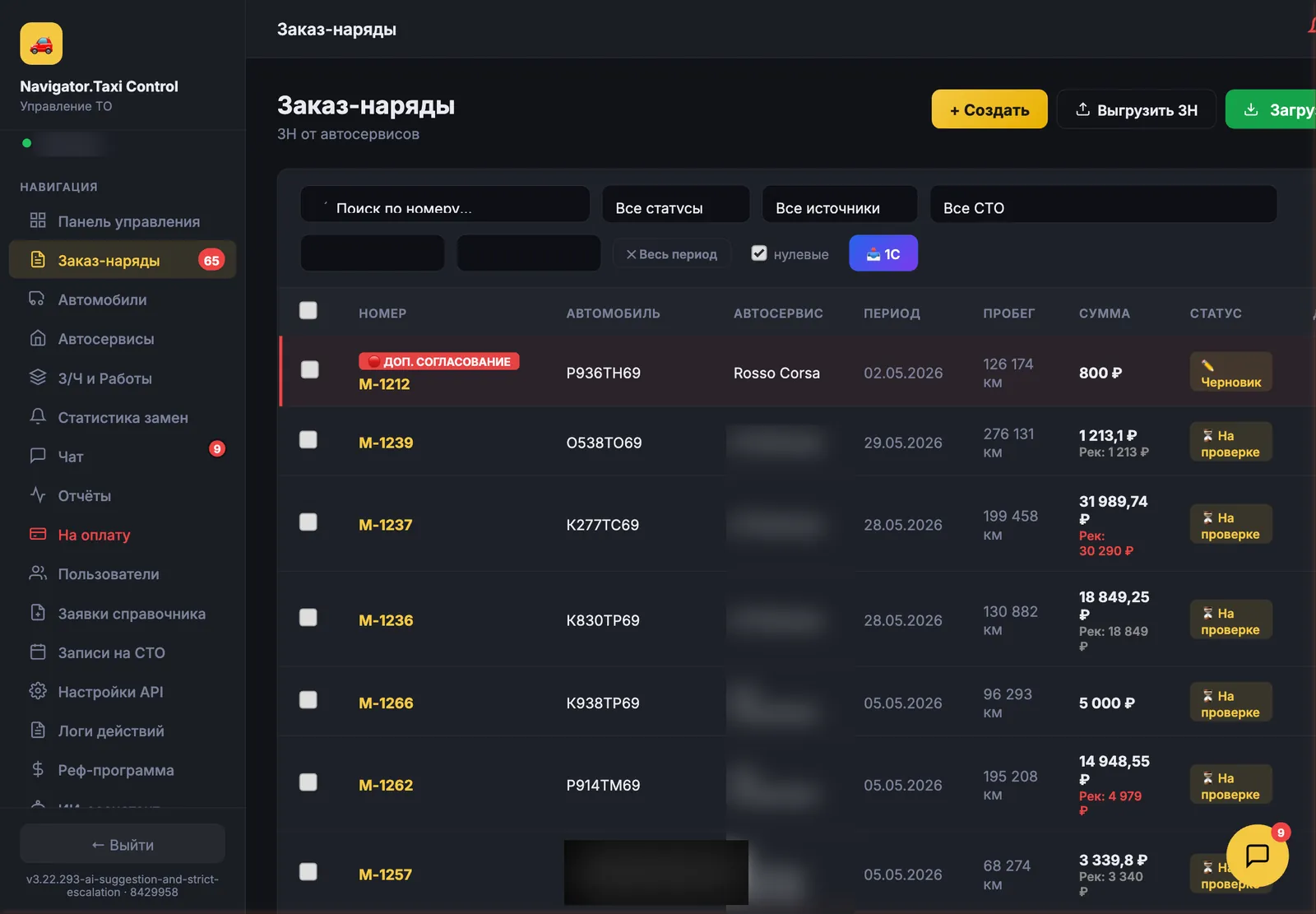Check the box for order М-1212

click(x=309, y=370)
